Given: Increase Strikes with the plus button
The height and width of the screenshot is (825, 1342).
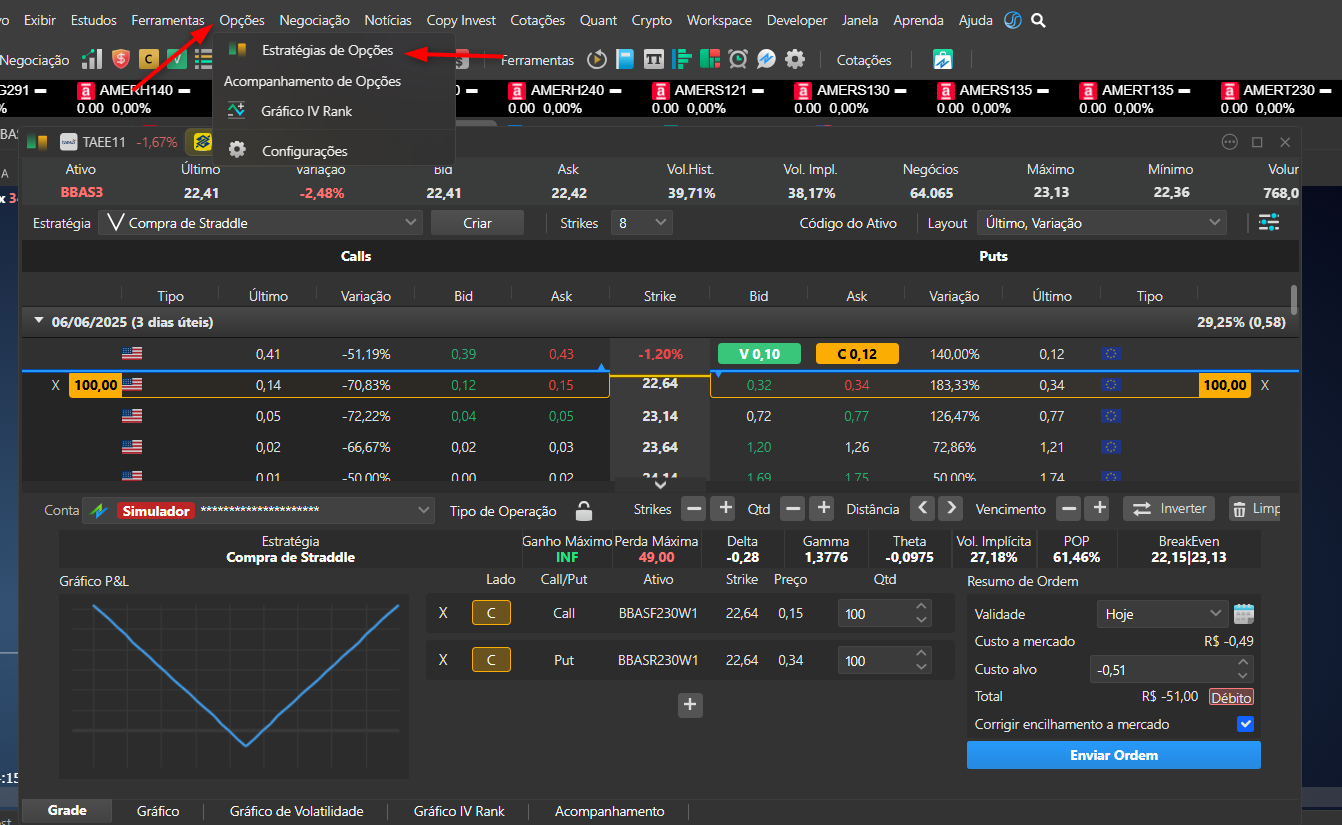Looking at the screenshot, I should pos(726,509).
